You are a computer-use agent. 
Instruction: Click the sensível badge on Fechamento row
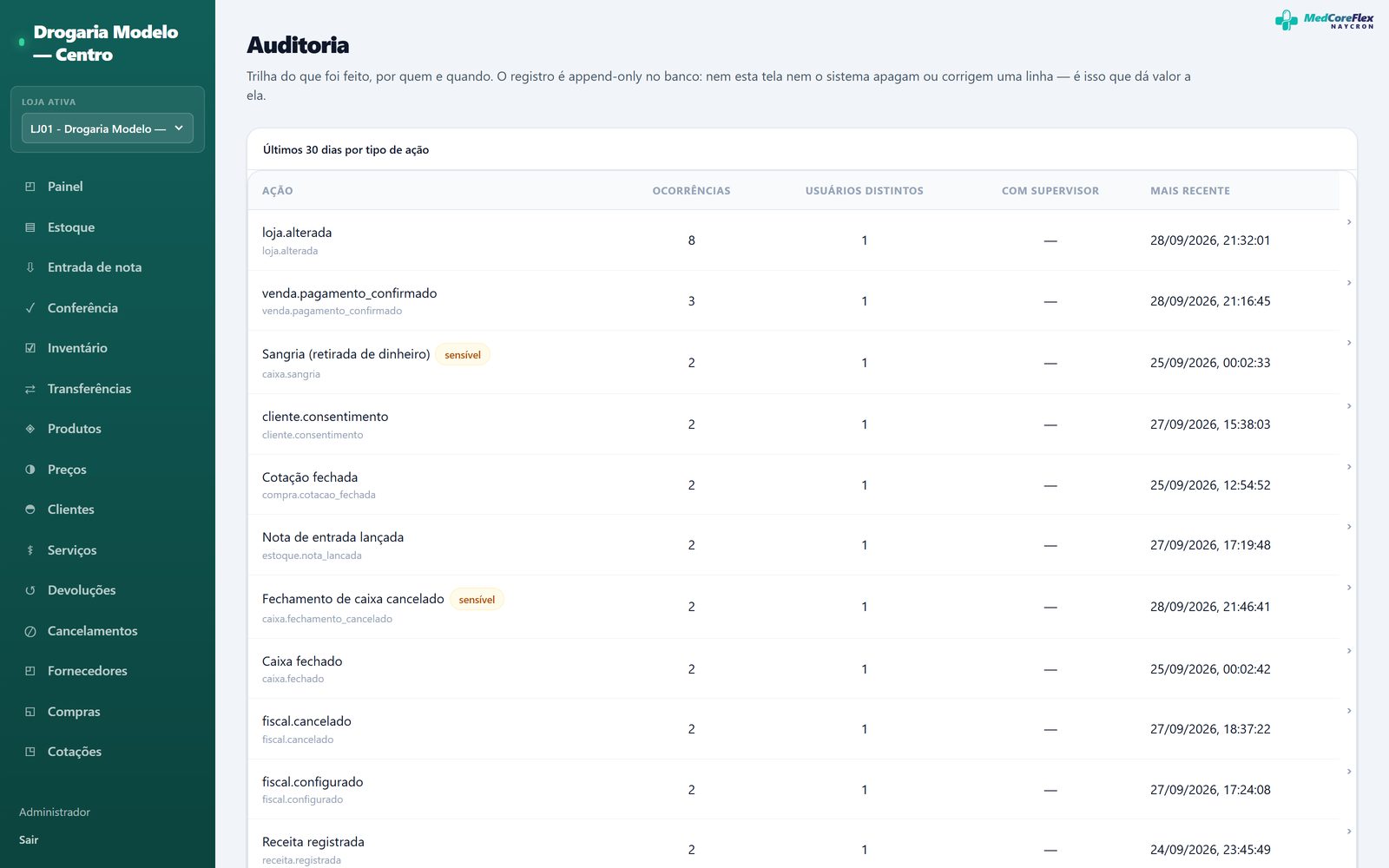pos(477,600)
